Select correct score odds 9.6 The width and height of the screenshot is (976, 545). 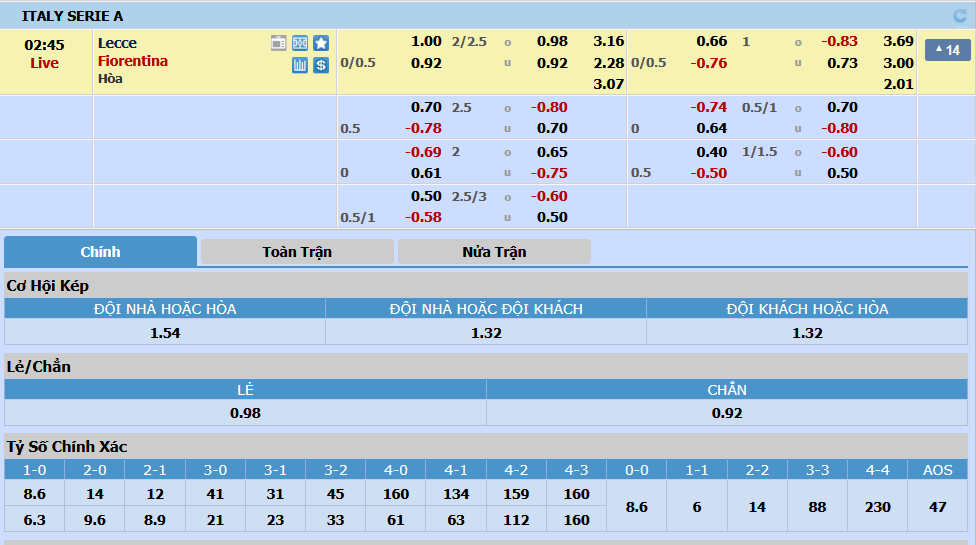coord(95,519)
